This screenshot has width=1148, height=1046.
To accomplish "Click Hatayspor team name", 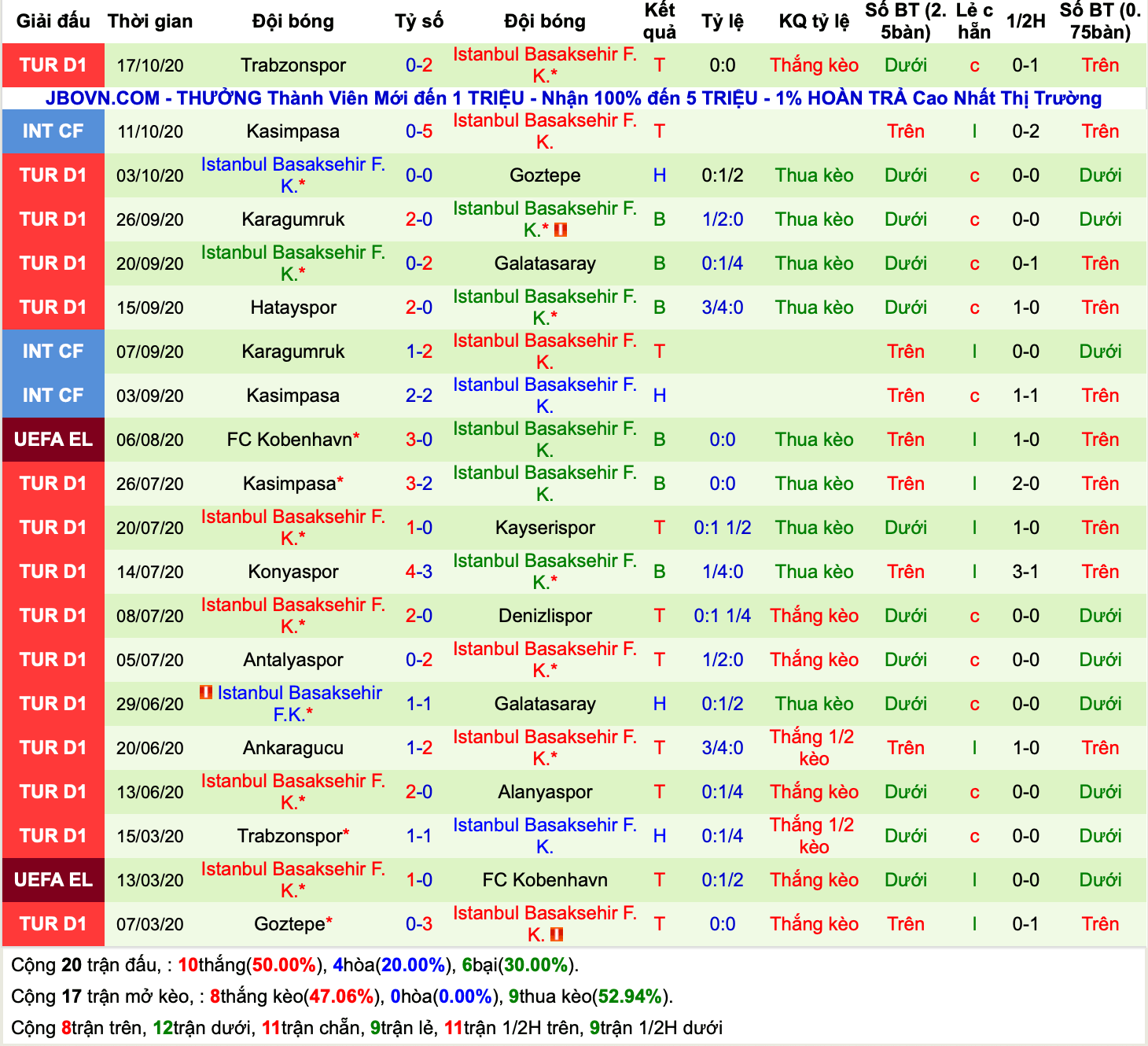I will pyautogui.click(x=293, y=308).
